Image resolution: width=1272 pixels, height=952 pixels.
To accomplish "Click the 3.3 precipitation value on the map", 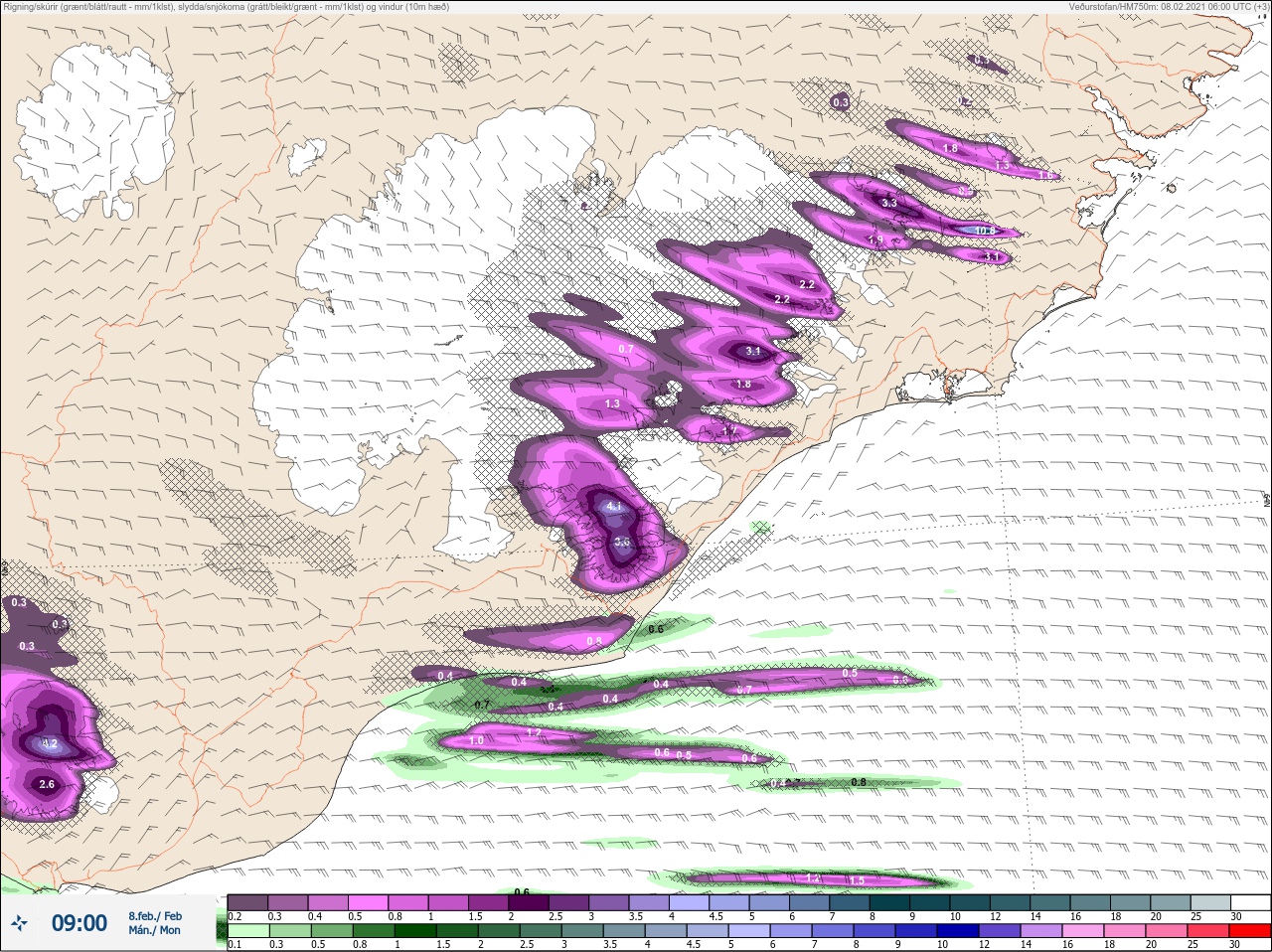I will click(889, 203).
